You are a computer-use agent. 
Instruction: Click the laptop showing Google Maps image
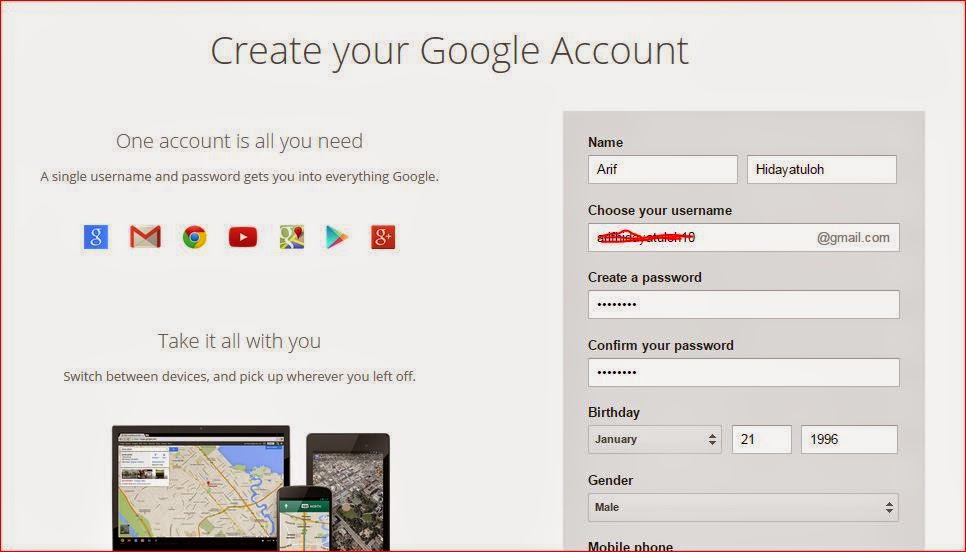point(200,488)
